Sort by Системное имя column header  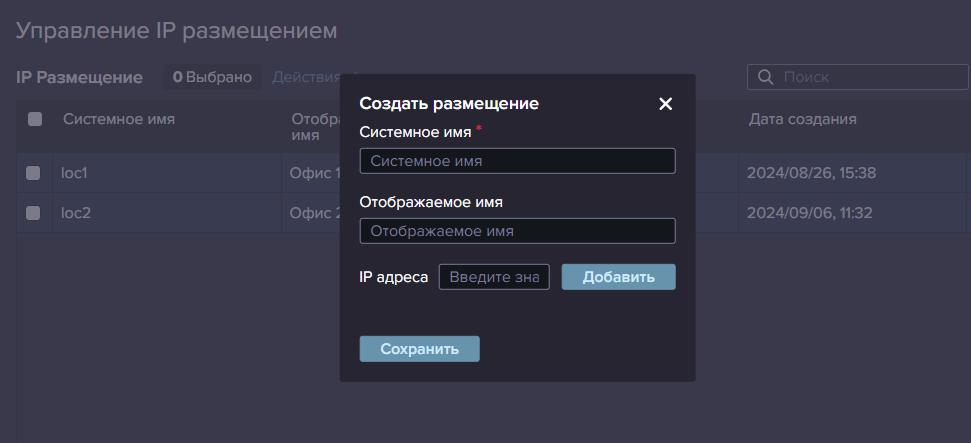point(119,119)
